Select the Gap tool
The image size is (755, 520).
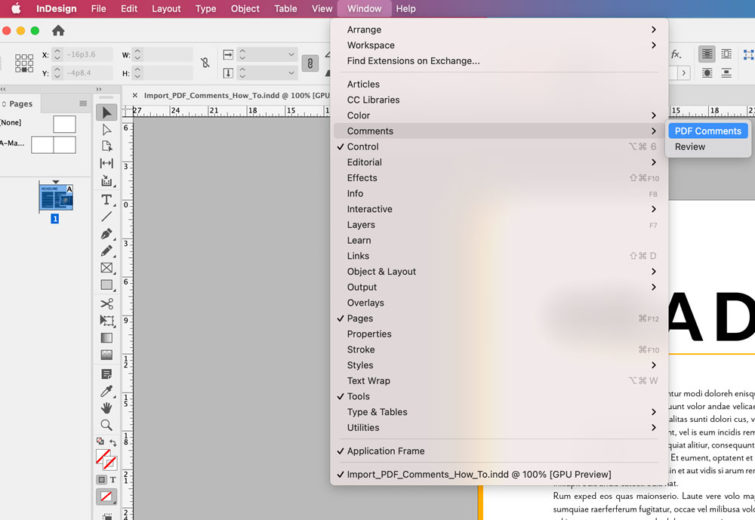click(x=106, y=163)
